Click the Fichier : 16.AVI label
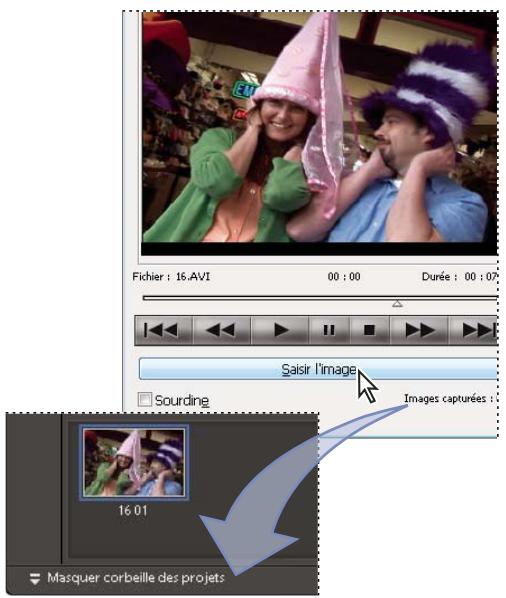The height and width of the screenshot is (598, 506). pyautogui.click(x=171, y=276)
